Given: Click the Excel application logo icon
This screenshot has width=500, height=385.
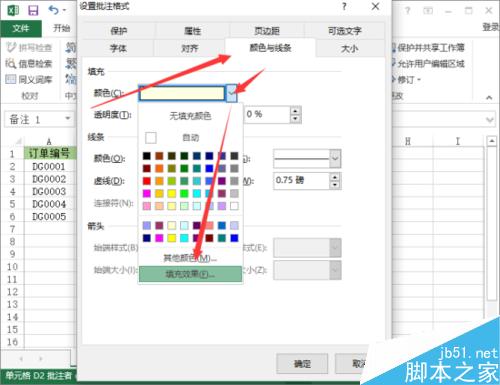Looking at the screenshot, I should pos(13,10).
